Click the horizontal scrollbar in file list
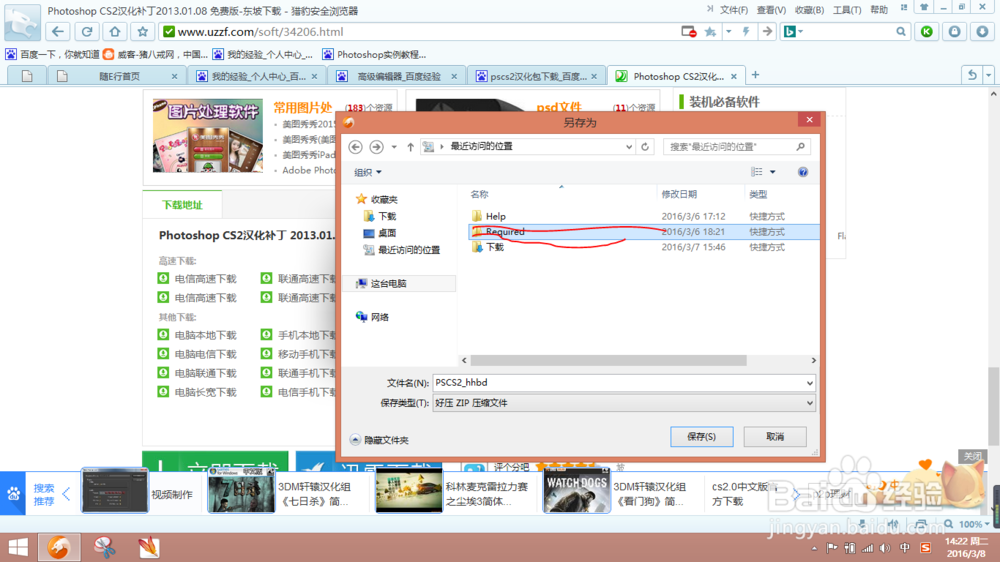The width and height of the screenshot is (1000, 562). pos(608,360)
